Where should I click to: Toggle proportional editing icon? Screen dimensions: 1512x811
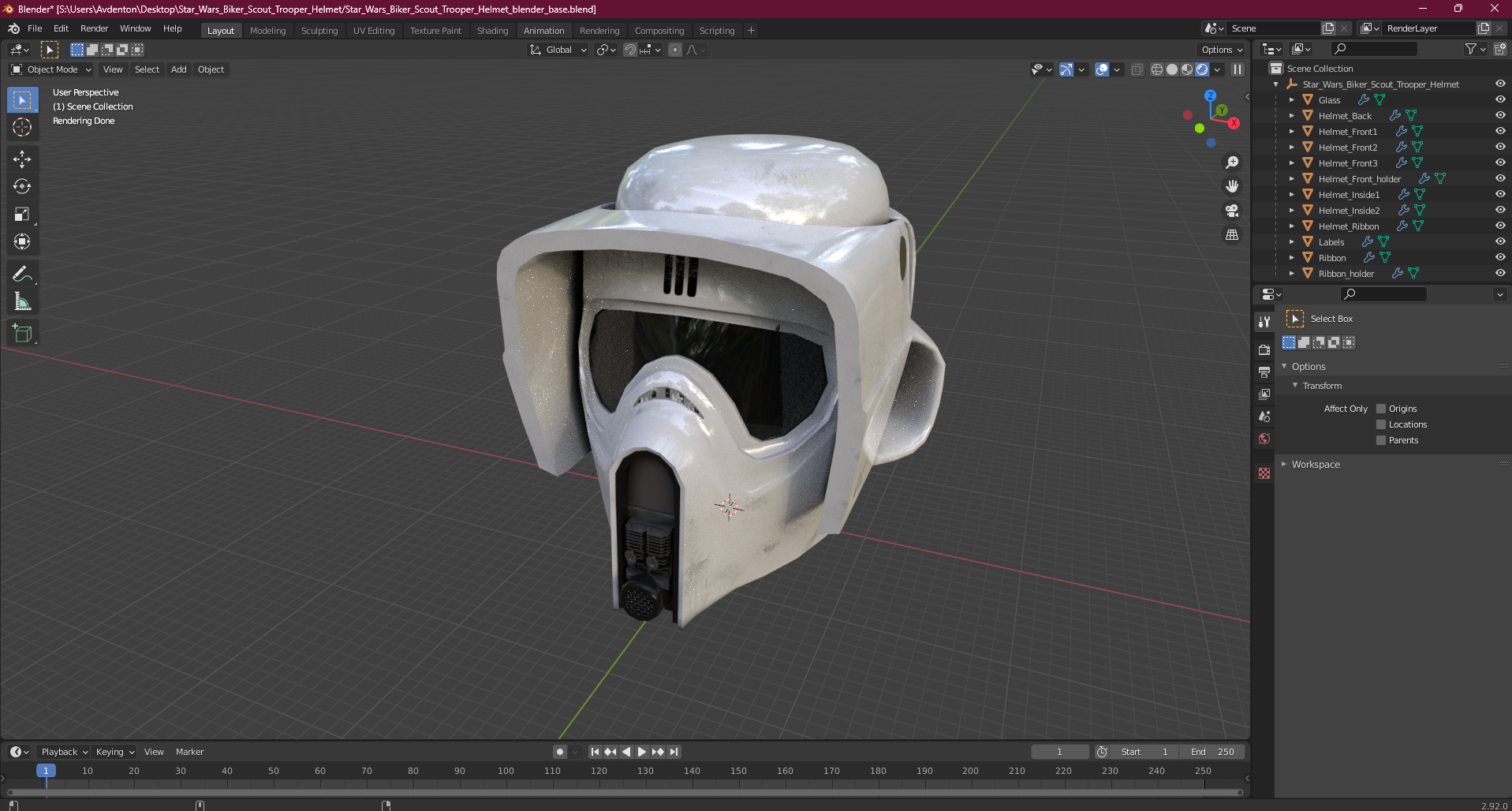[x=675, y=50]
